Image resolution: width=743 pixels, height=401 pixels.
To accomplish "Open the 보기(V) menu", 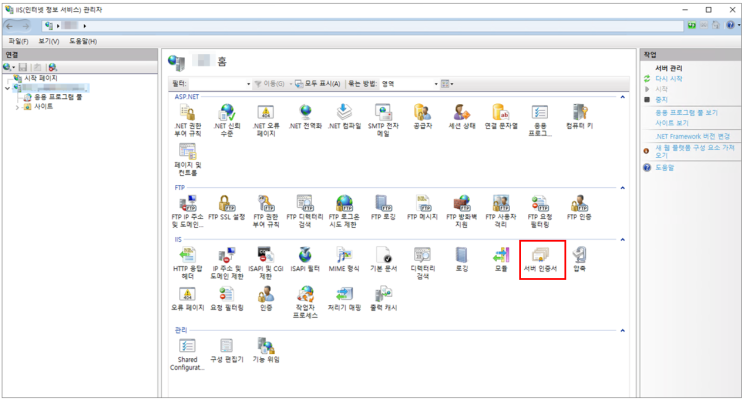I will 49,41.
